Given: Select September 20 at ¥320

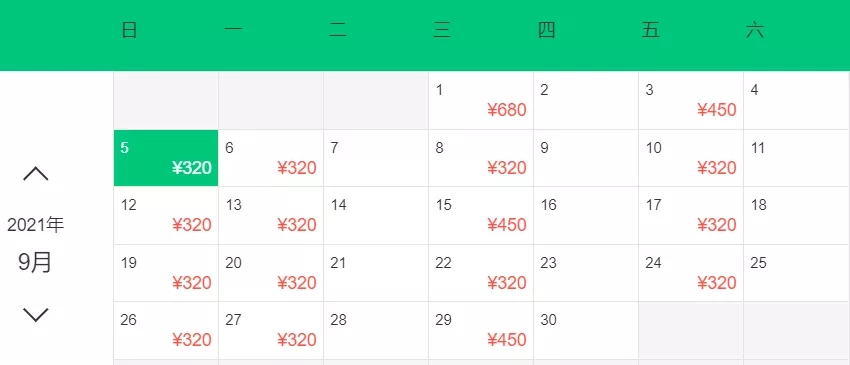Looking at the screenshot, I should (271, 273).
